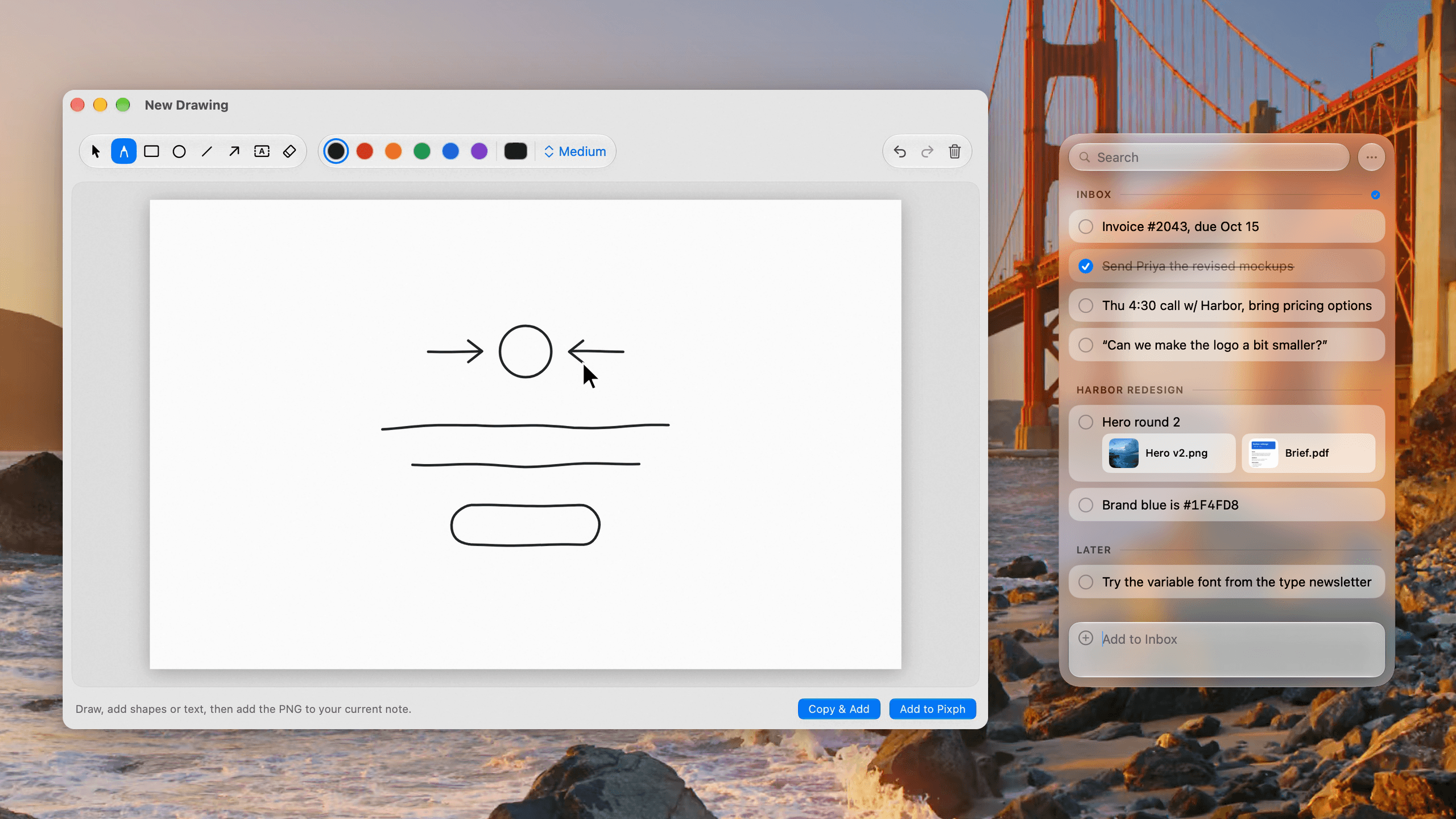Click the blue Inbox check indicator

pyautogui.click(x=1375, y=195)
